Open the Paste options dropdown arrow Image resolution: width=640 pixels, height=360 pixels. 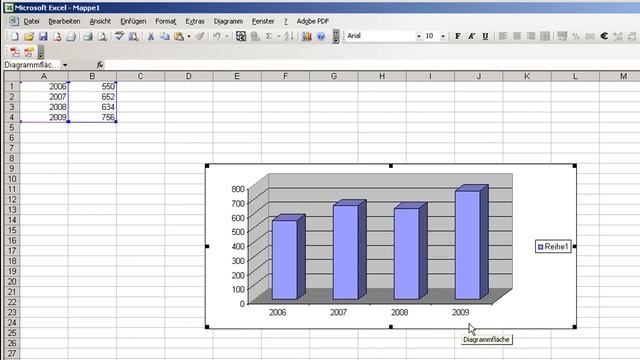(x=189, y=36)
